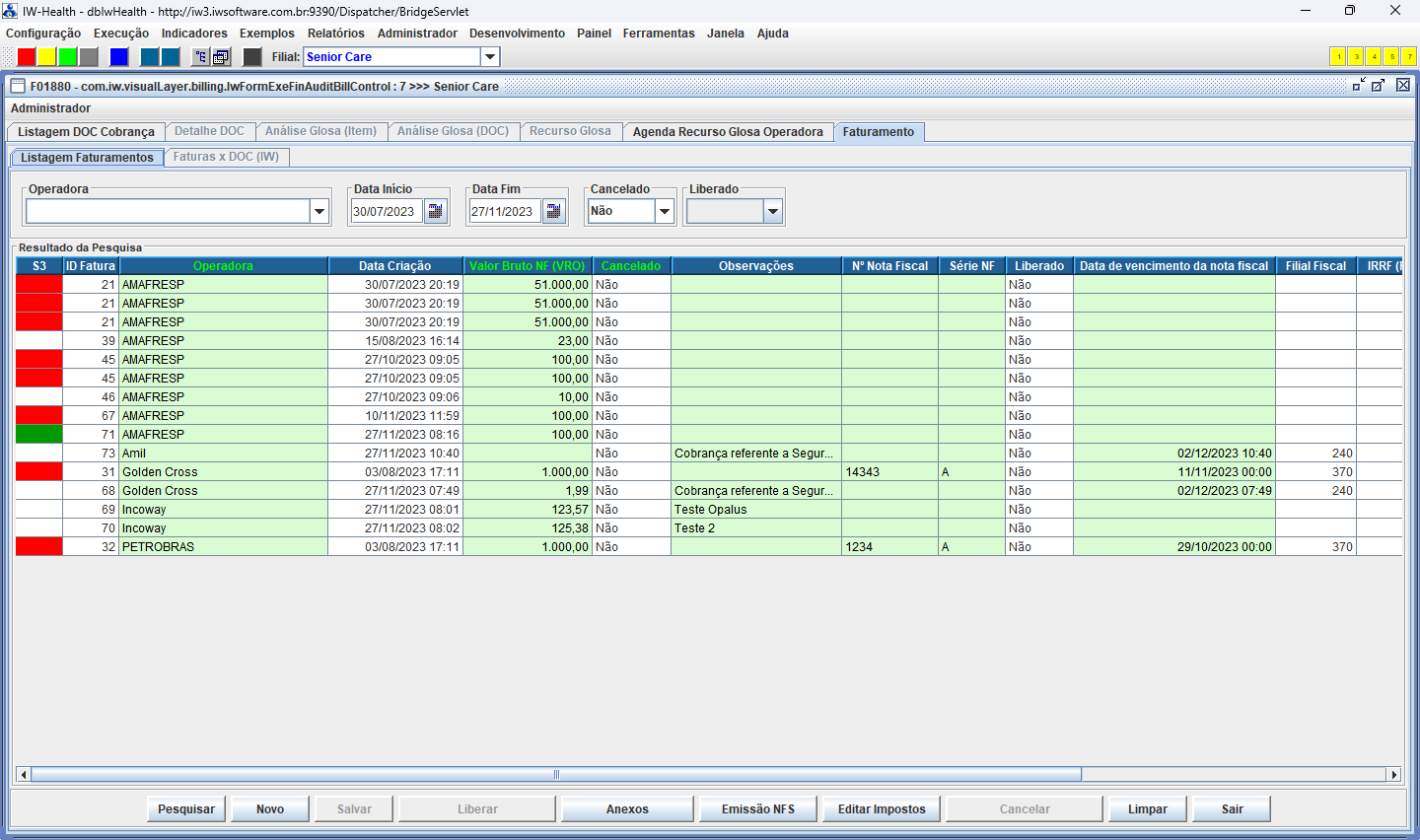Click the scrollbar left arrow under the table
The height and width of the screenshot is (840, 1420).
24,775
